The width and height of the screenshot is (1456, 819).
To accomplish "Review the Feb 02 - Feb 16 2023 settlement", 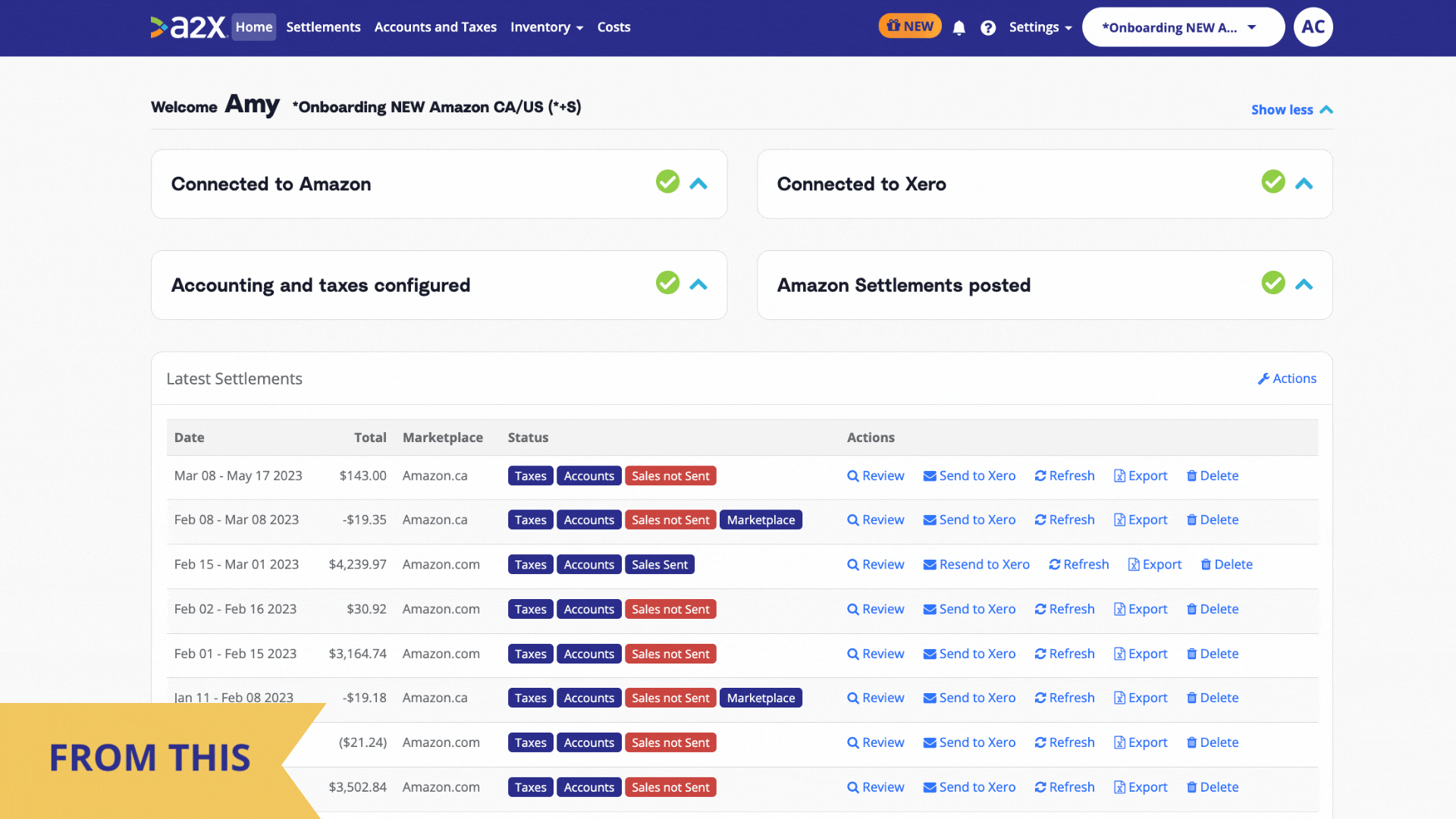I will click(x=876, y=610).
